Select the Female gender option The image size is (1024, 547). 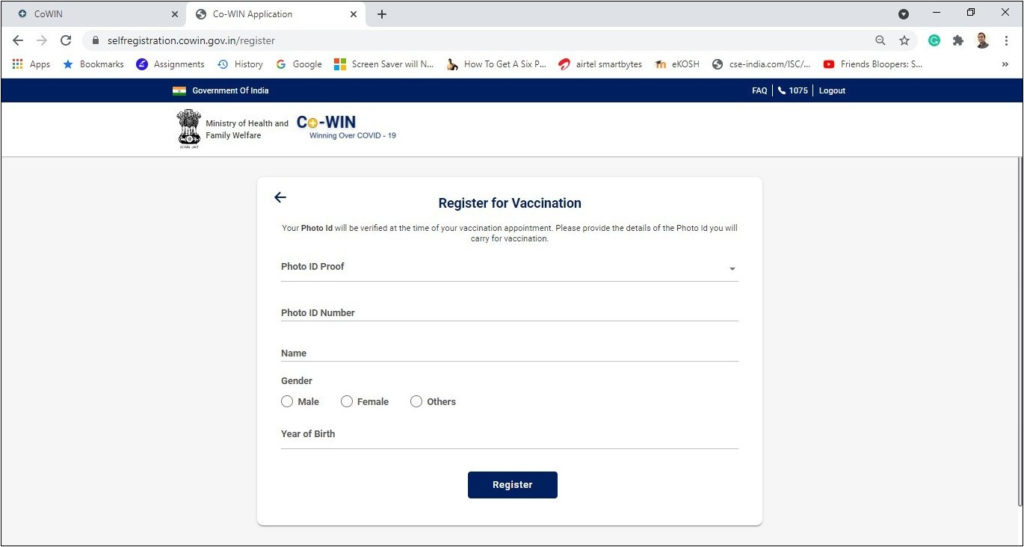347,401
